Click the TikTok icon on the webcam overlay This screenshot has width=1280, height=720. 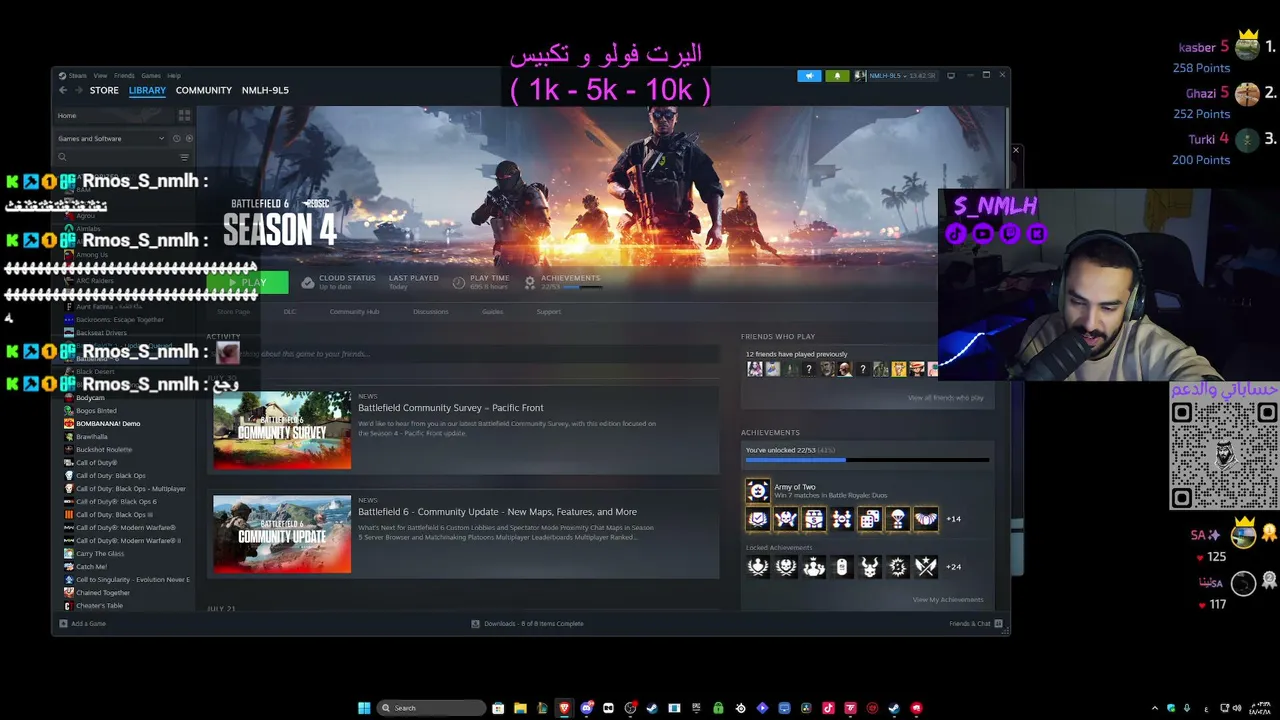tap(956, 234)
